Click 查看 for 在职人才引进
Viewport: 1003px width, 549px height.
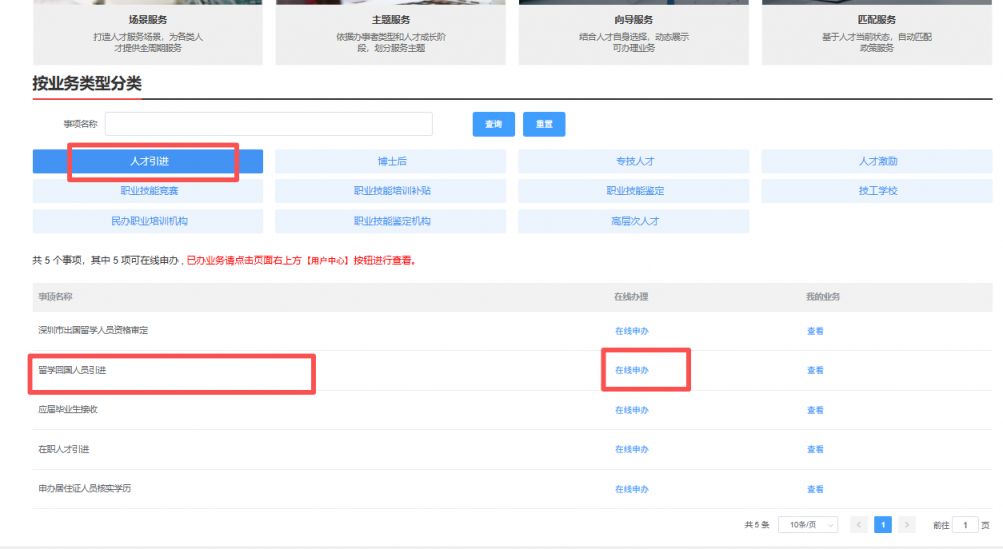pos(815,450)
